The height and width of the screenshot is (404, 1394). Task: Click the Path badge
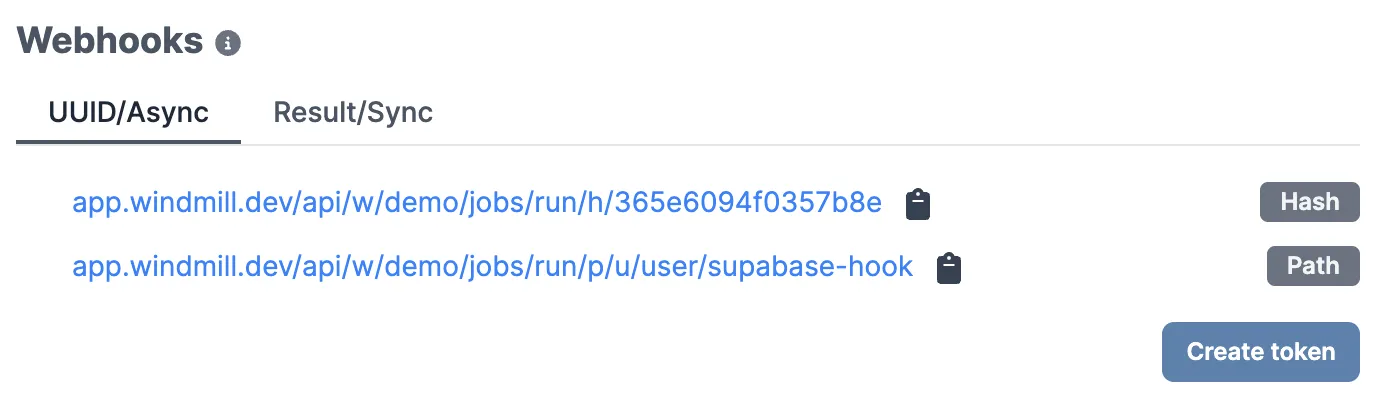coord(1313,266)
